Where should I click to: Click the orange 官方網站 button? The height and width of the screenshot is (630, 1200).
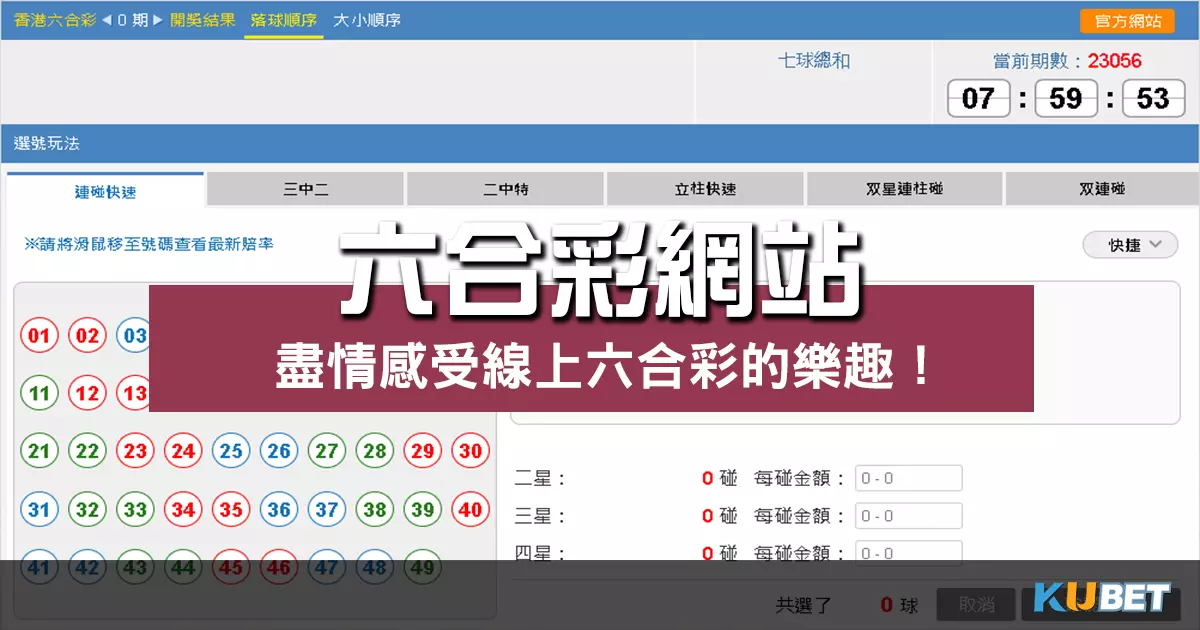coord(1127,20)
